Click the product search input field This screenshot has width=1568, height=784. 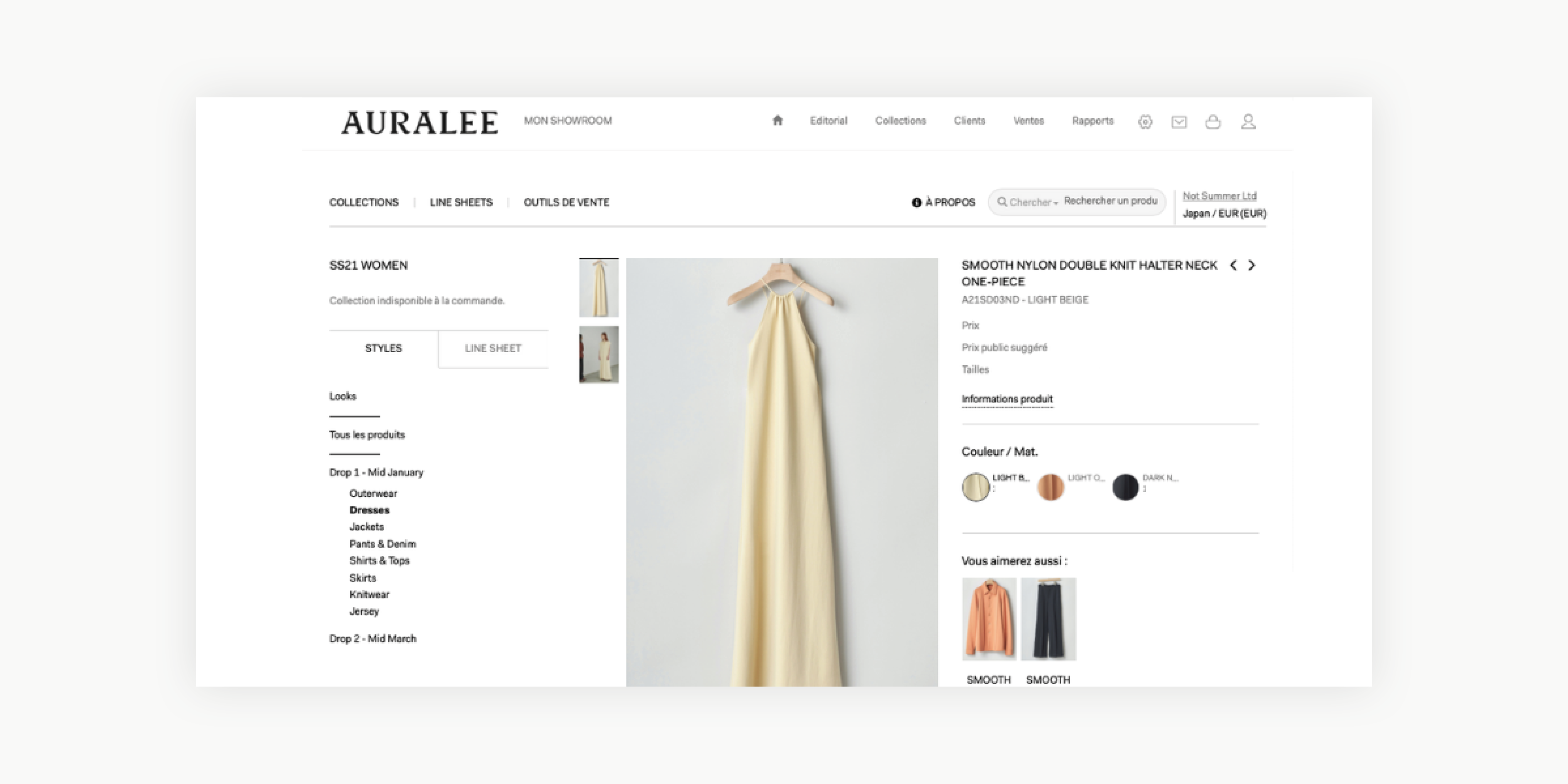(1111, 201)
